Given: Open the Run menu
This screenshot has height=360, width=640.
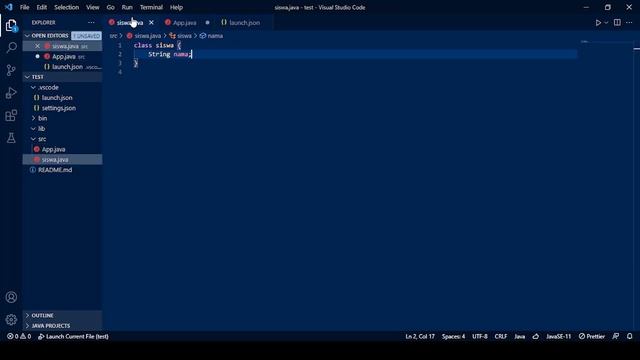Looking at the screenshot, I should (127, 7).
